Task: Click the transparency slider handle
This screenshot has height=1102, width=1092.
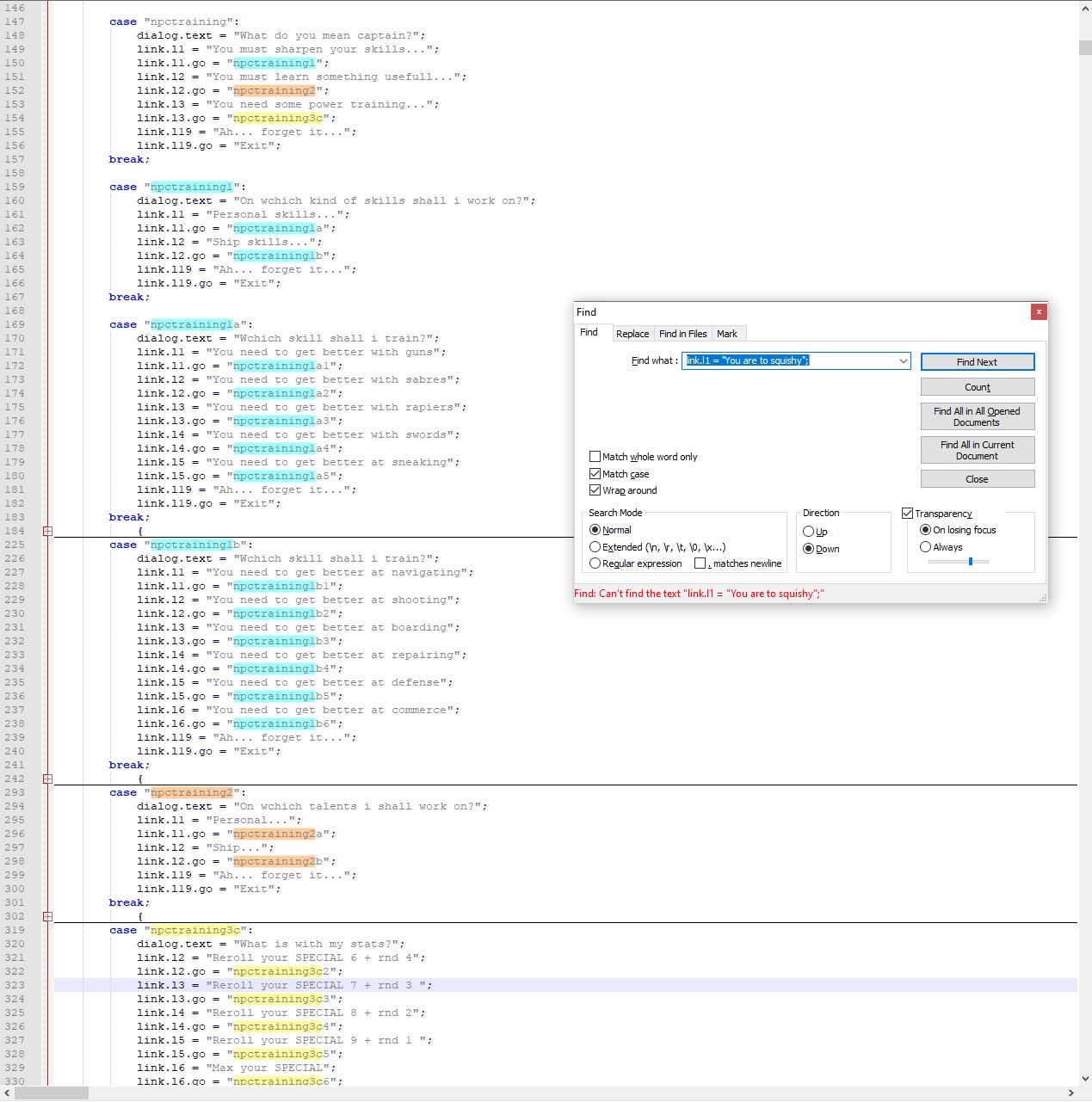Action: coord(971,562)
